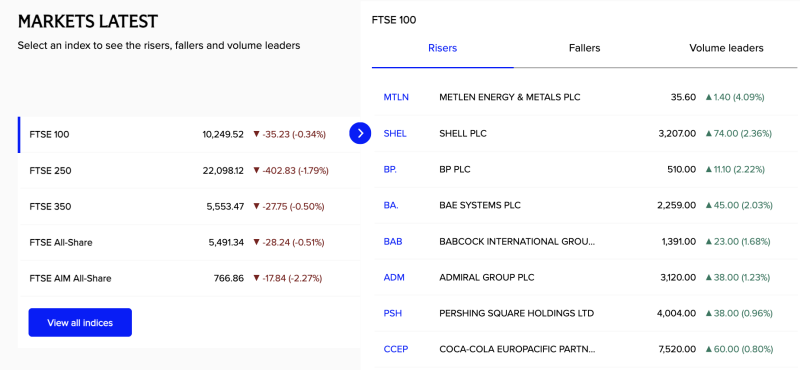Open the ADM ticker link

(394, 278)
